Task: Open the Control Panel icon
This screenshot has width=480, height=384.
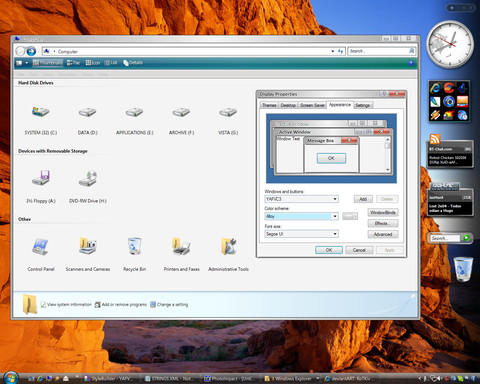Action: [41, 247]
